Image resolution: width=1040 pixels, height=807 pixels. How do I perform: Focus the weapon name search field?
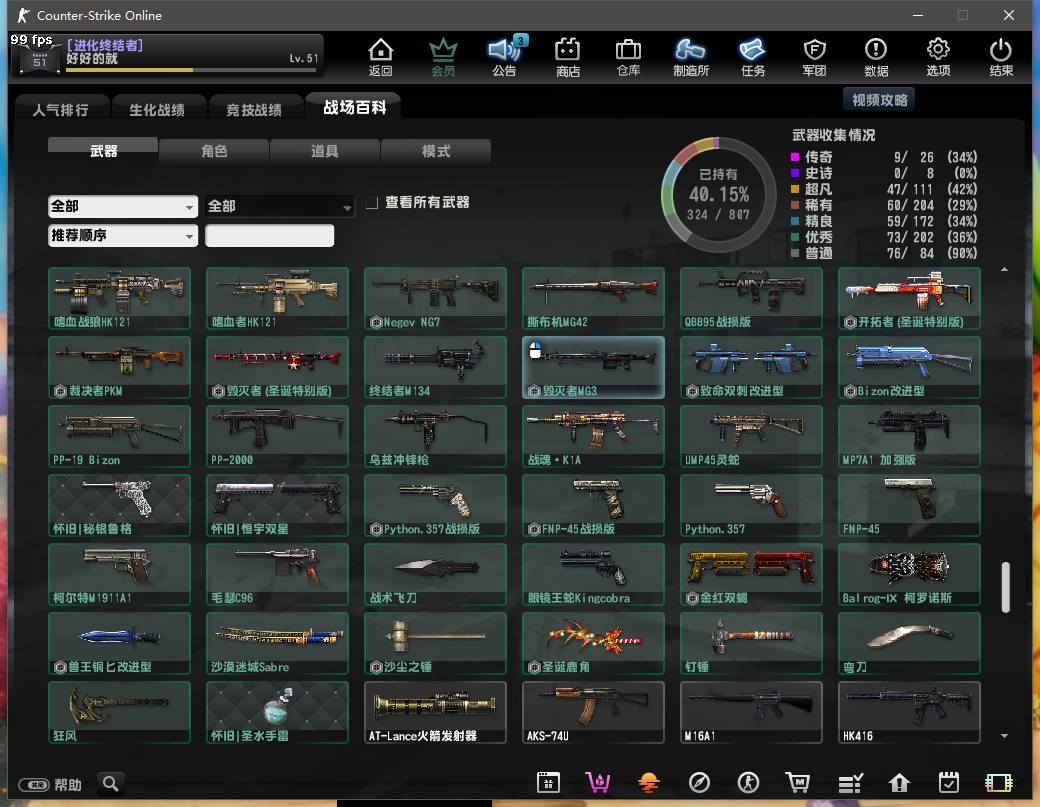(x=269, y=236)
